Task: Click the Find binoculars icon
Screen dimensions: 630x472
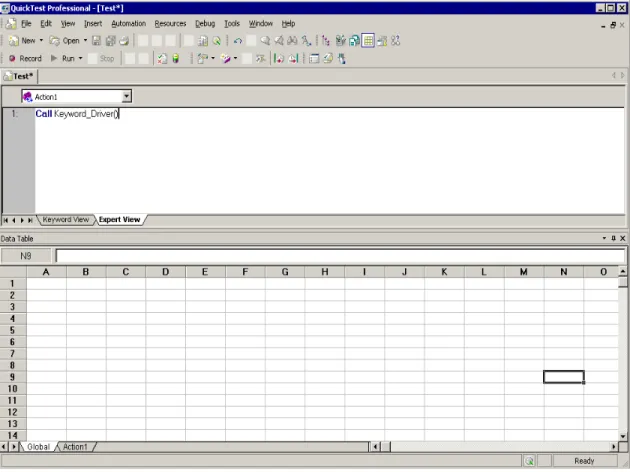Action: pyautogui.click(x=292, y=41)
